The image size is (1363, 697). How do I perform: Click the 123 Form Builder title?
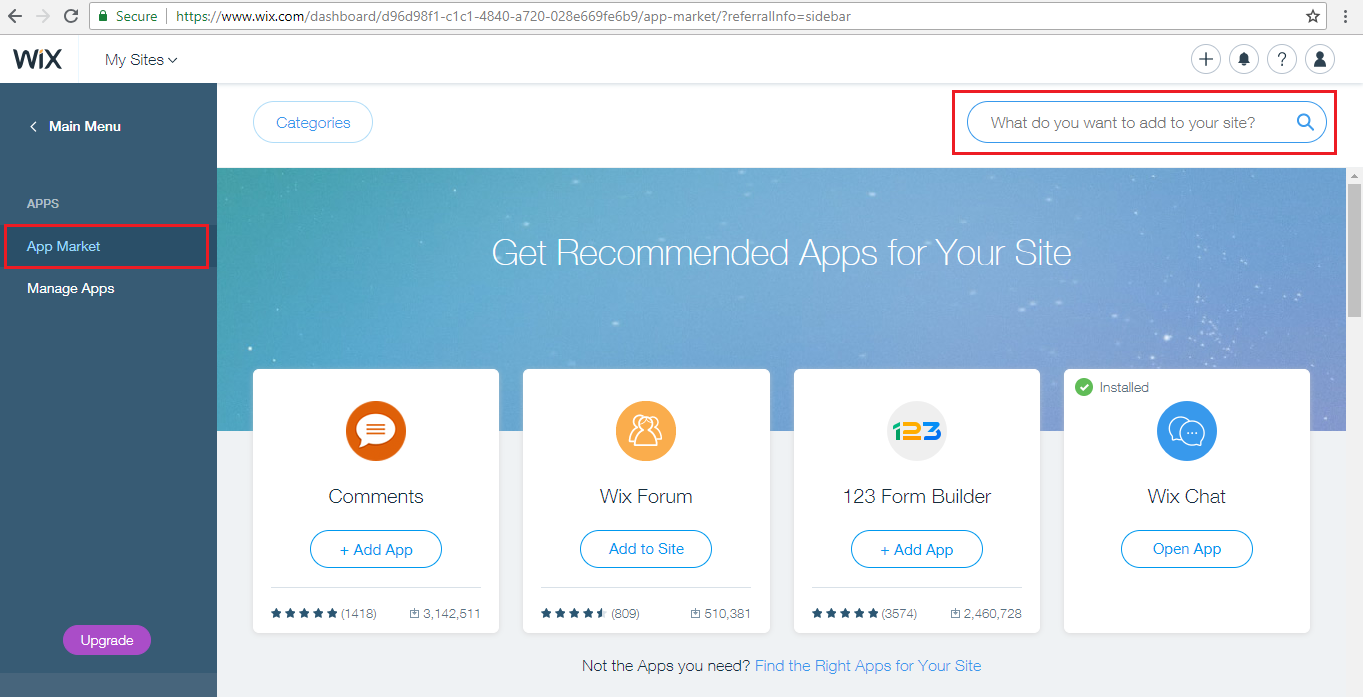pos(917,496)
